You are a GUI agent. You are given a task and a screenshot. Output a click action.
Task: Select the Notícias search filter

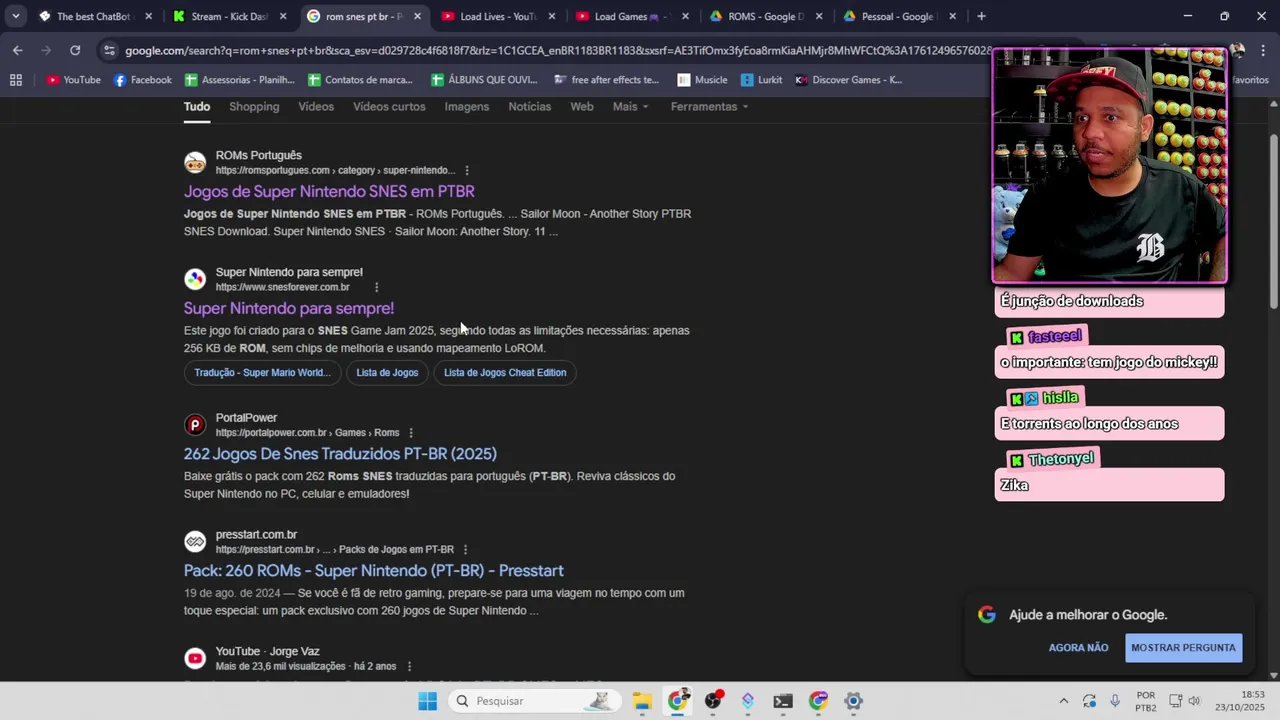(x=530, y=107)
